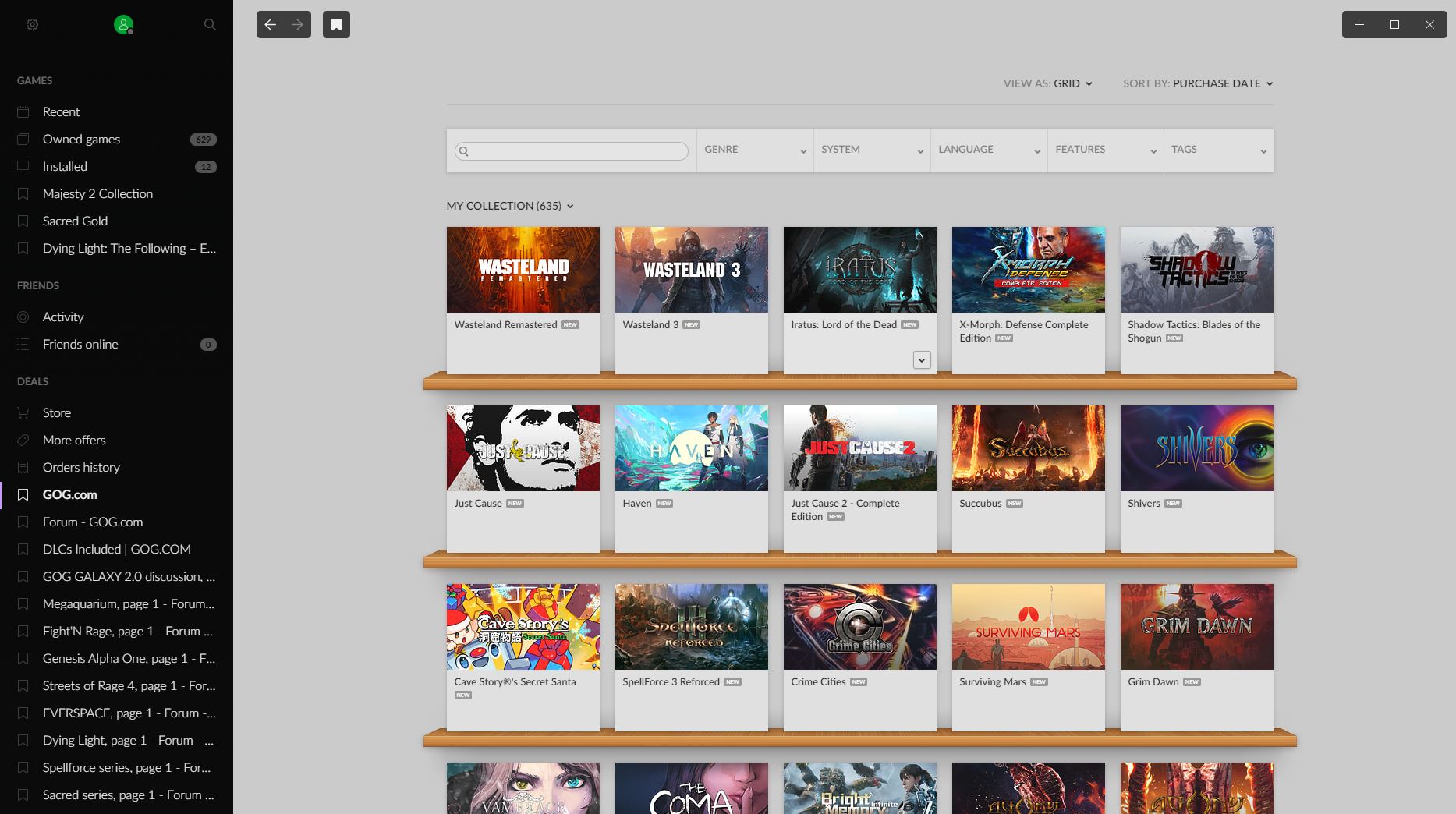Viewport: 1456px width, 814px height.
Task: Click the More offers tag icon
Action: [23, 440]
